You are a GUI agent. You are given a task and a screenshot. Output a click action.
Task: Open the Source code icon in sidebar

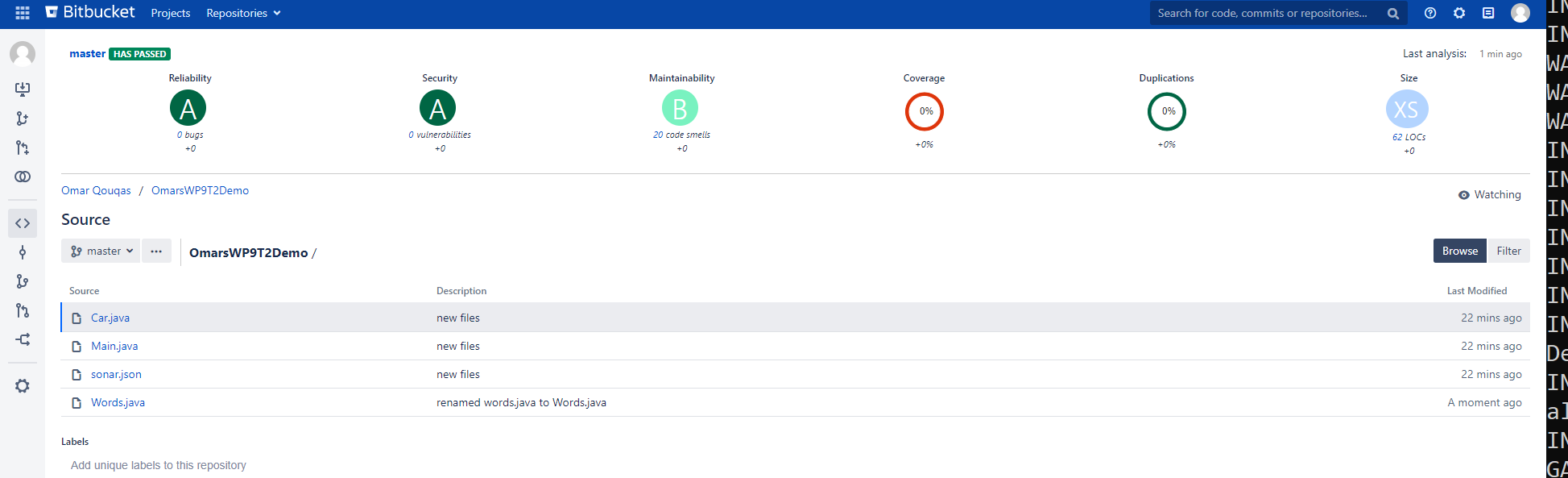(23, 223)
